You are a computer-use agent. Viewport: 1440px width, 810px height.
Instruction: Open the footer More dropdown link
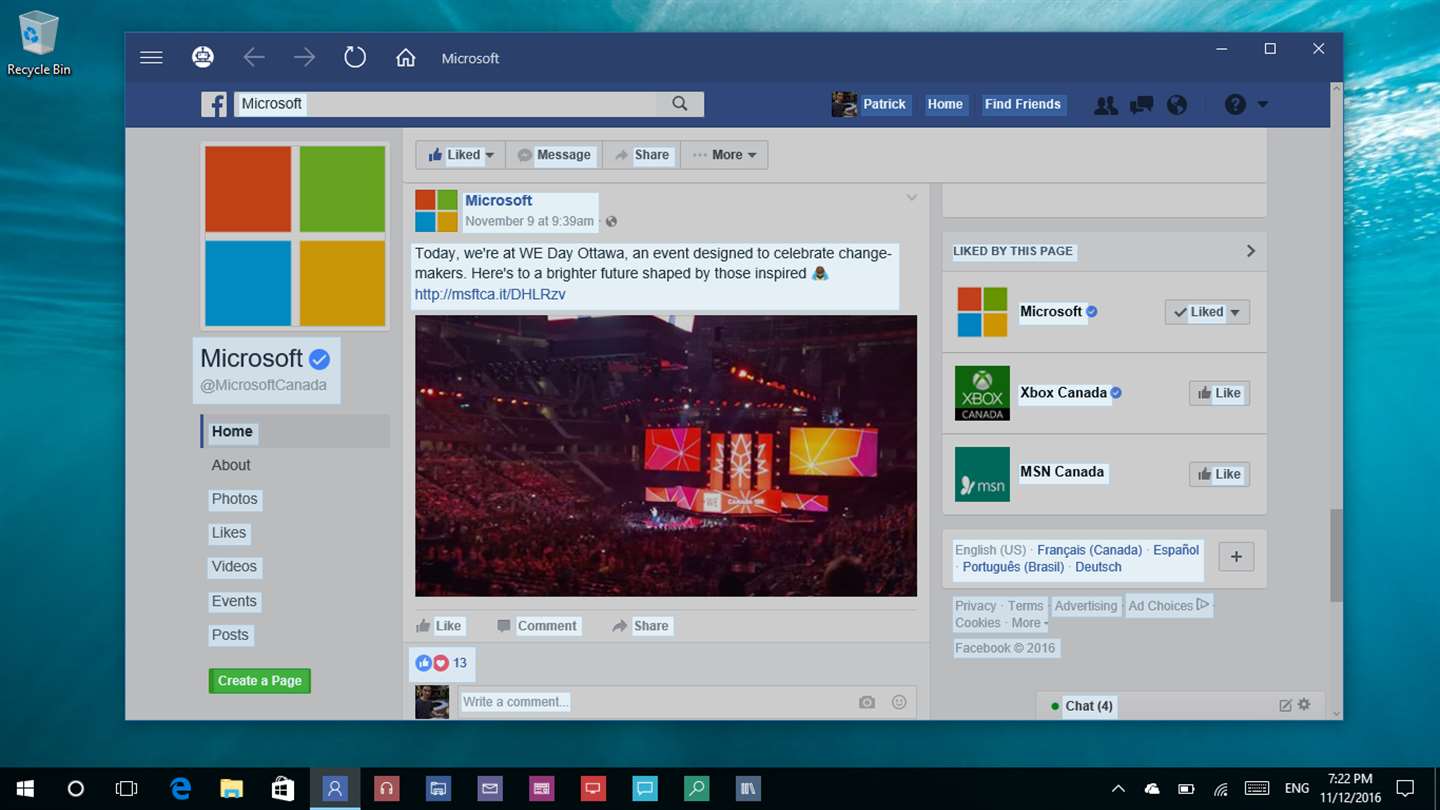coord(1029,623)
